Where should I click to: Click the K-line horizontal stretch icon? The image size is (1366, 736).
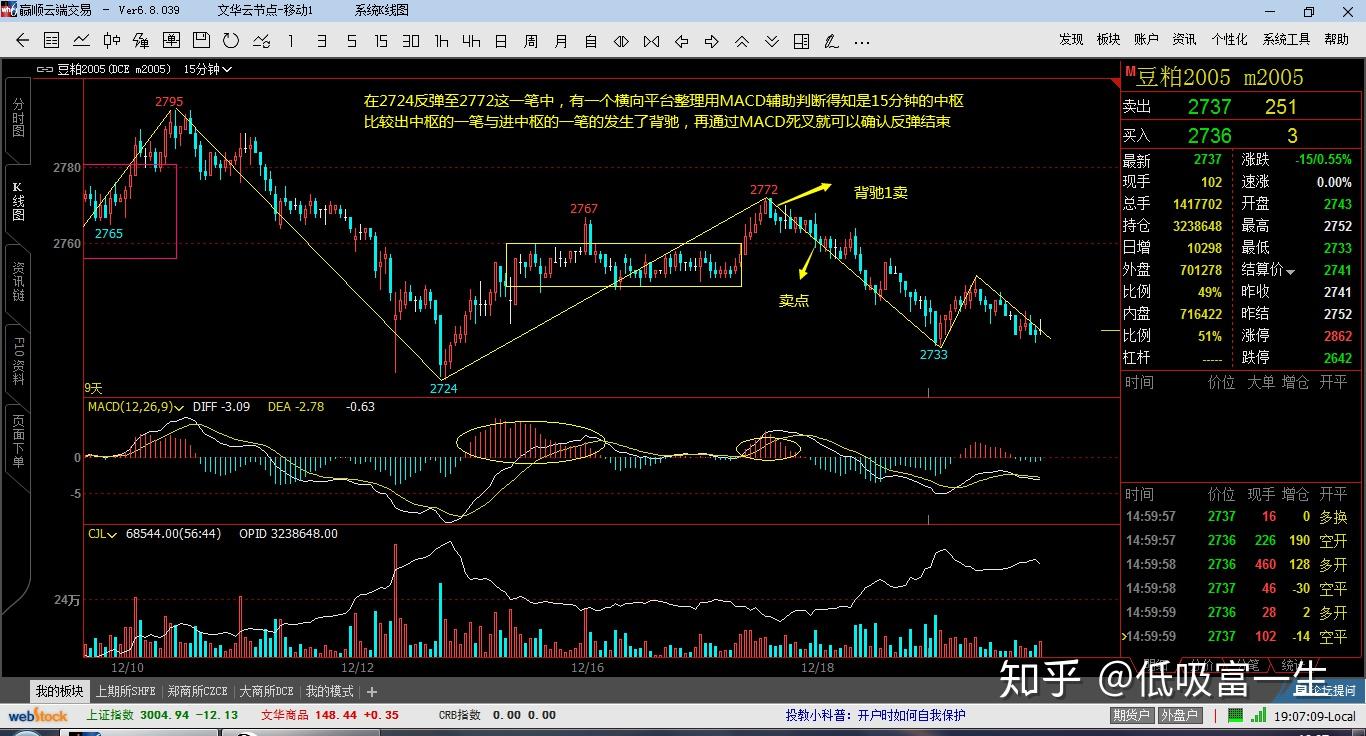(621, 41)
